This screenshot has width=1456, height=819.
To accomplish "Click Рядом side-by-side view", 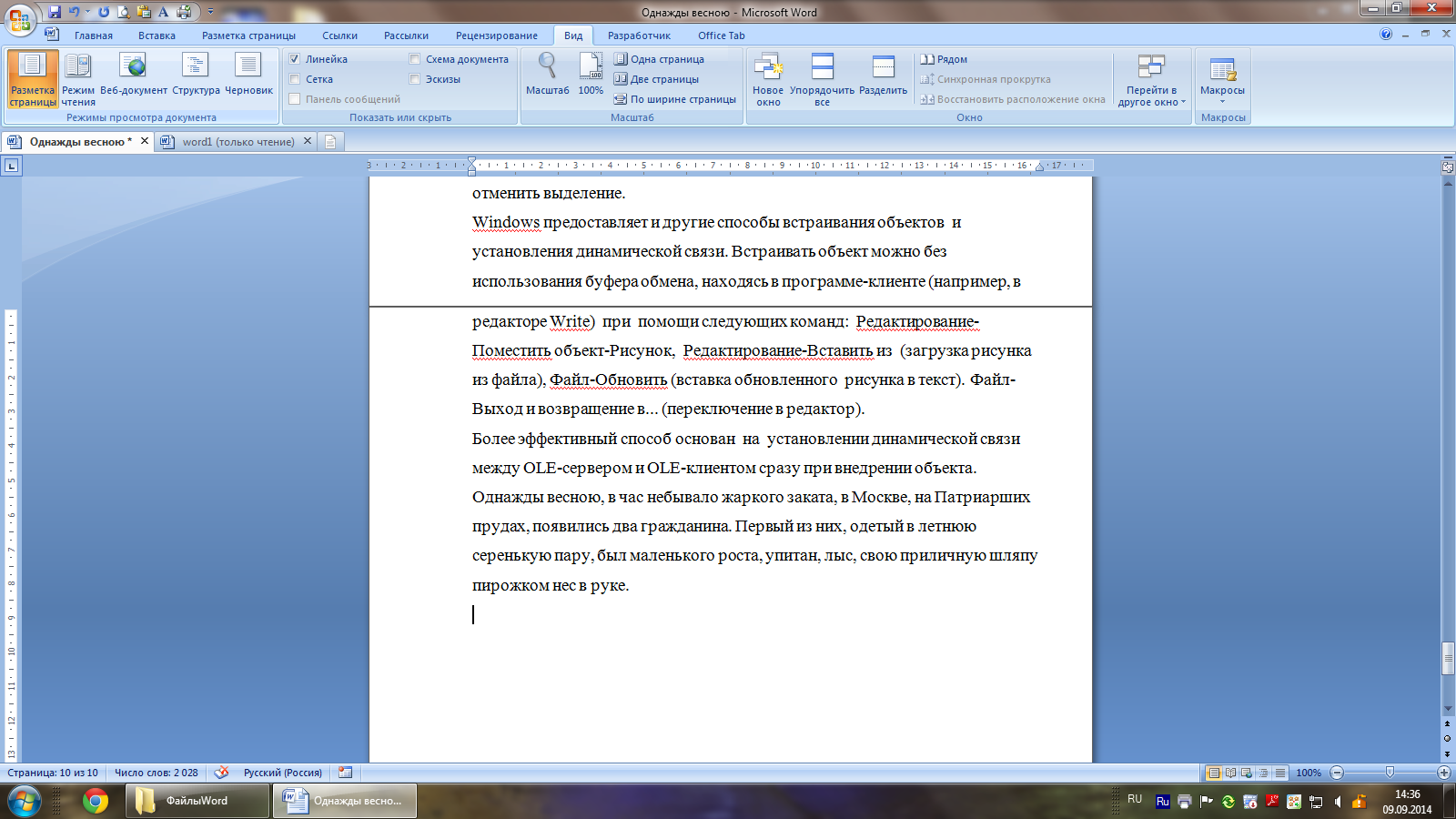I will click(x=944, y=59).
